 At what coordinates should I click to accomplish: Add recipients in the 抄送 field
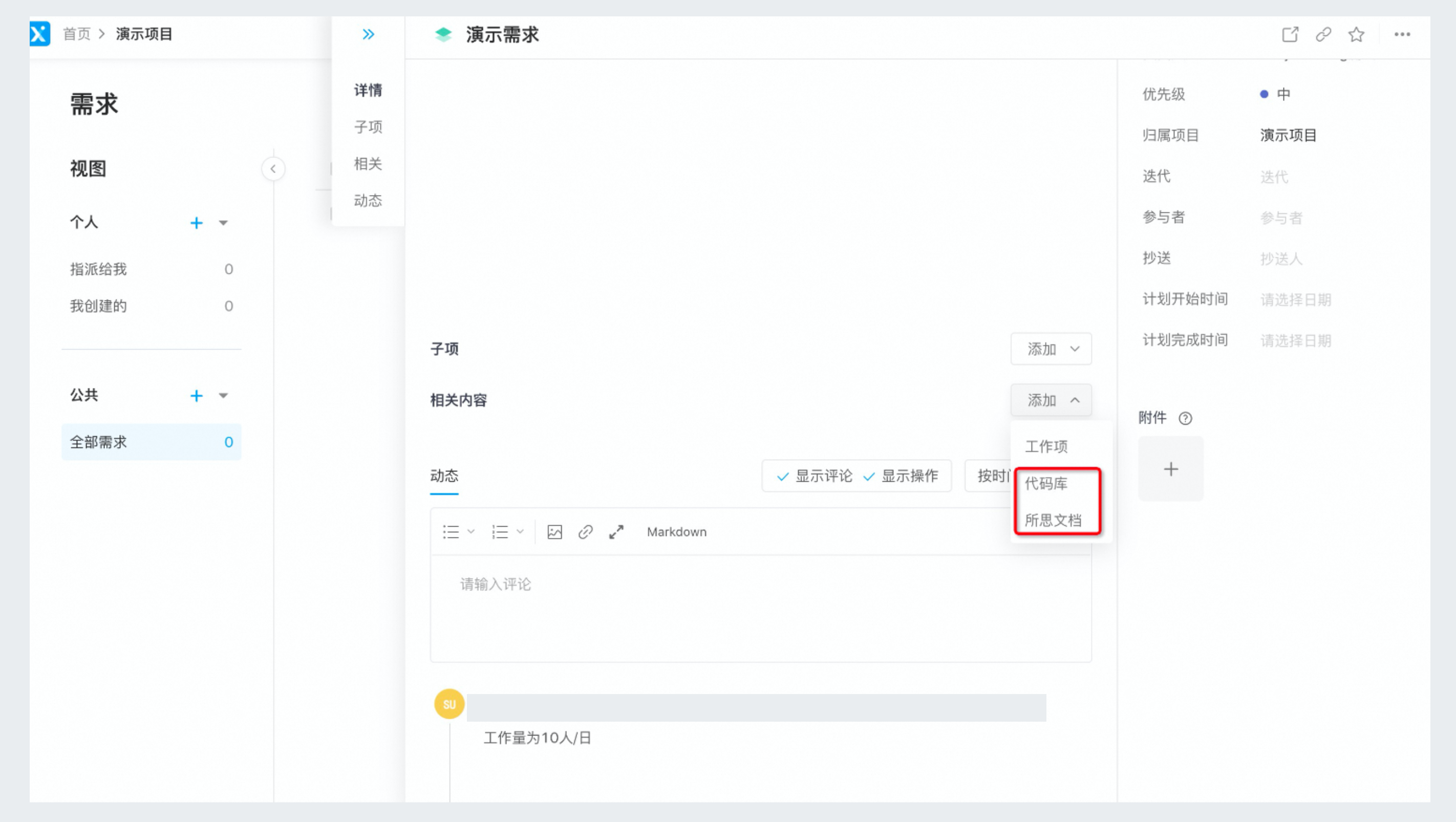tap(1281, 259)
